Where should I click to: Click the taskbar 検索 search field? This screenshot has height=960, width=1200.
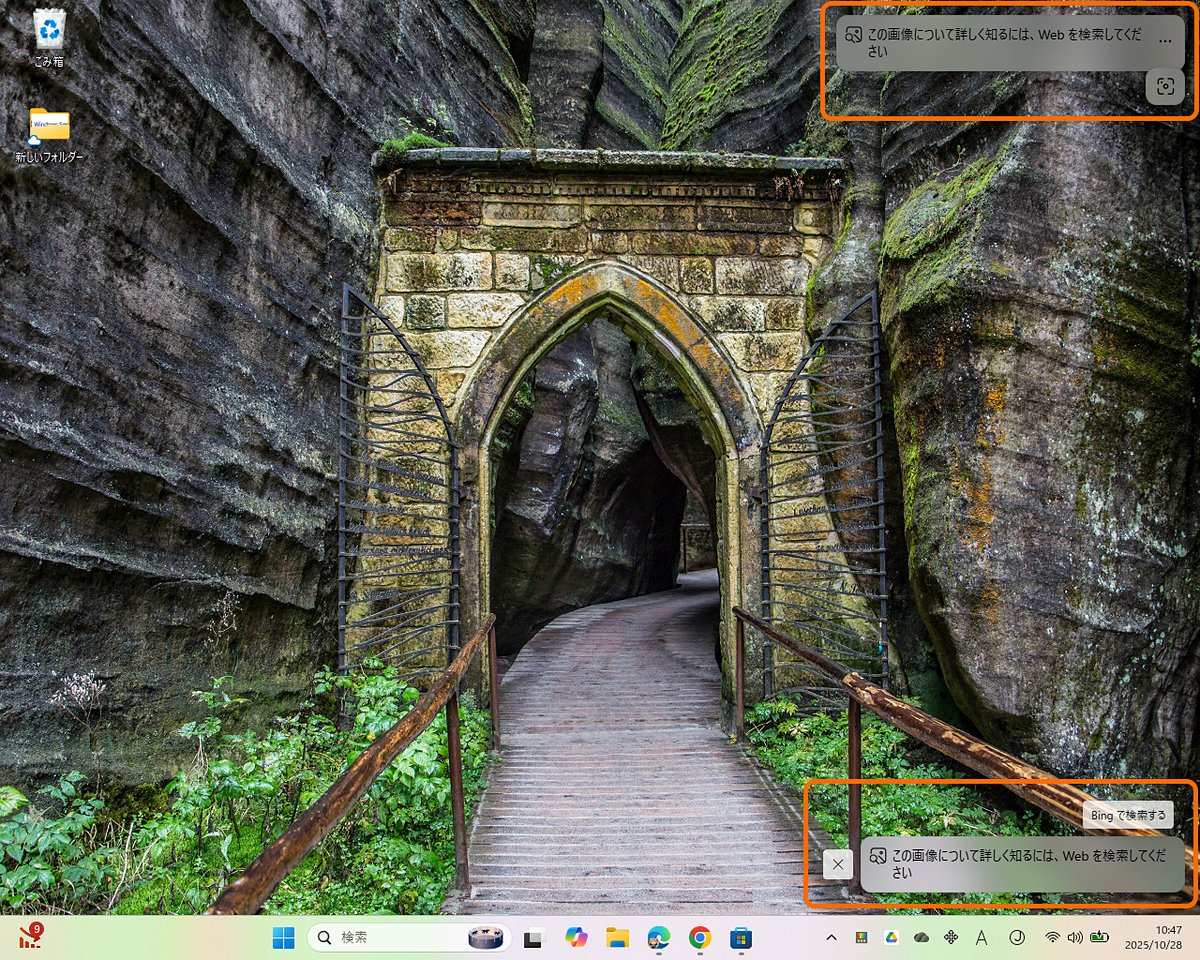[x=409, y=938]
